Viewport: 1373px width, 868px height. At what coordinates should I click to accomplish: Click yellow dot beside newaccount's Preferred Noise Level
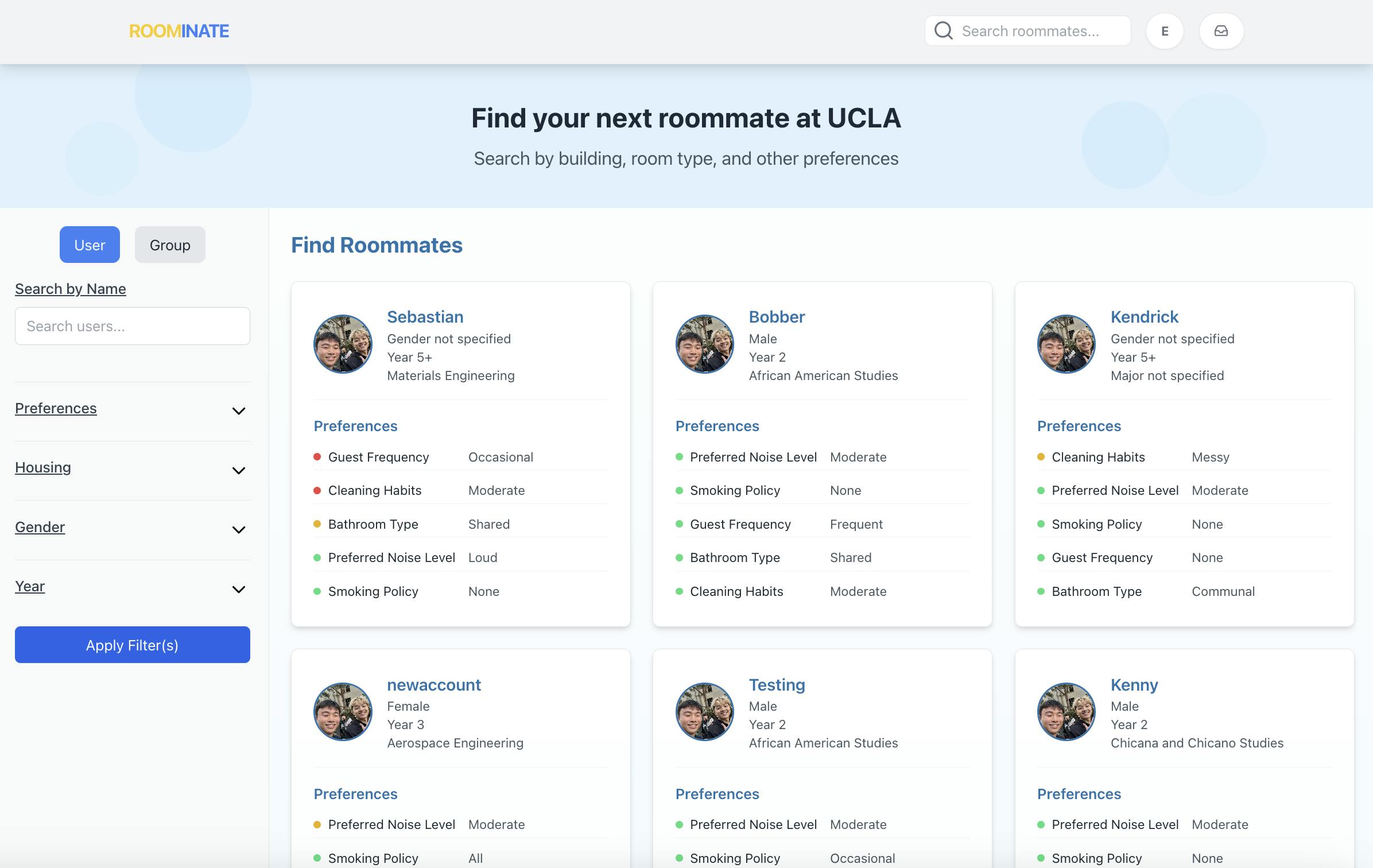point(317,824)
